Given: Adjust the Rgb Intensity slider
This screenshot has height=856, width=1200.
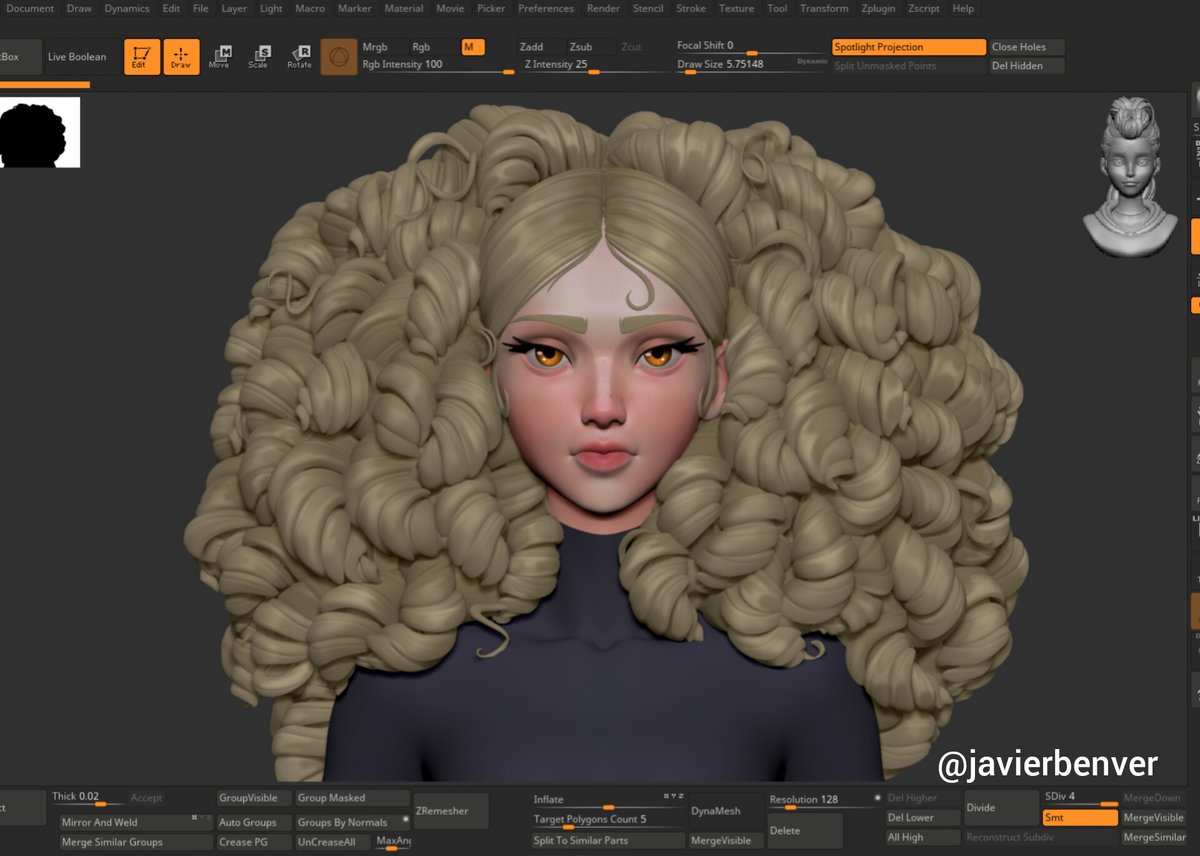Looking at the screenshot, I should [x=437, y=66].
